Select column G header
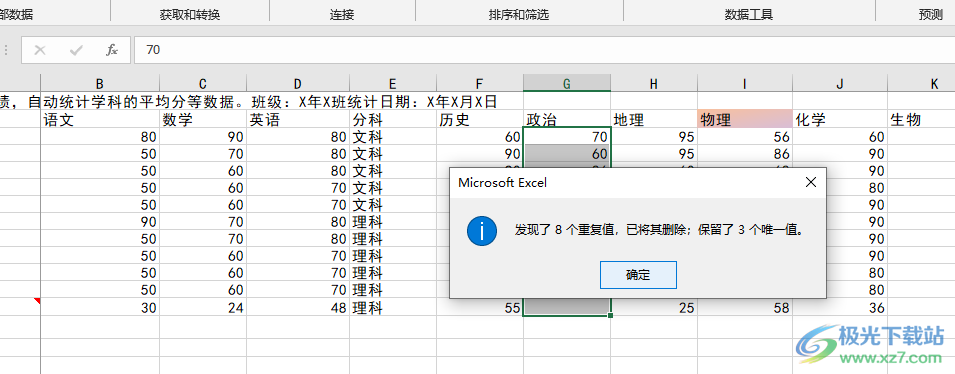This screenshot has width=955, height=374. (x=567, y=84)
